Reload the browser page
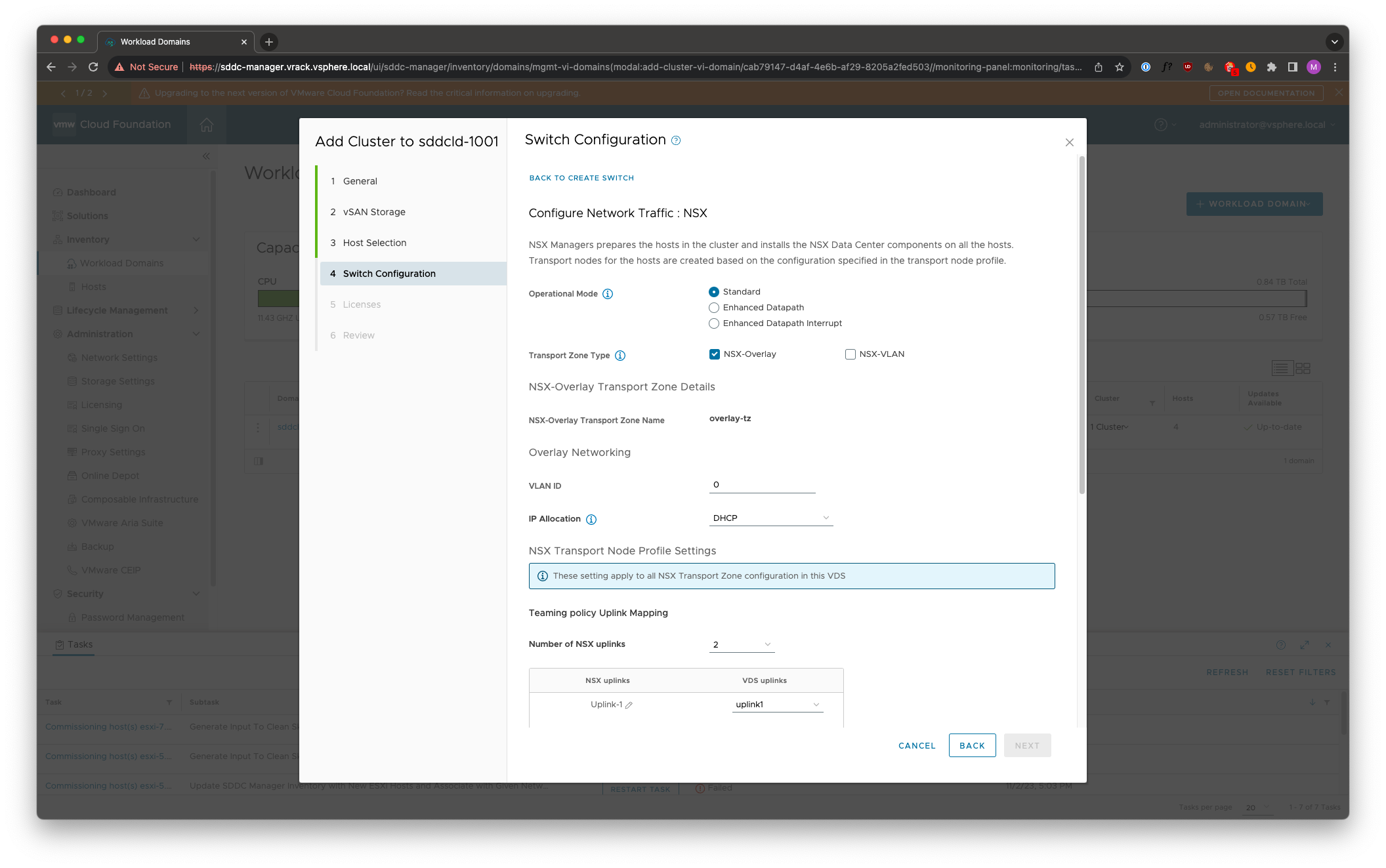Image resolution: width=1386 pixels, height=868 pixels. [93, 67]
